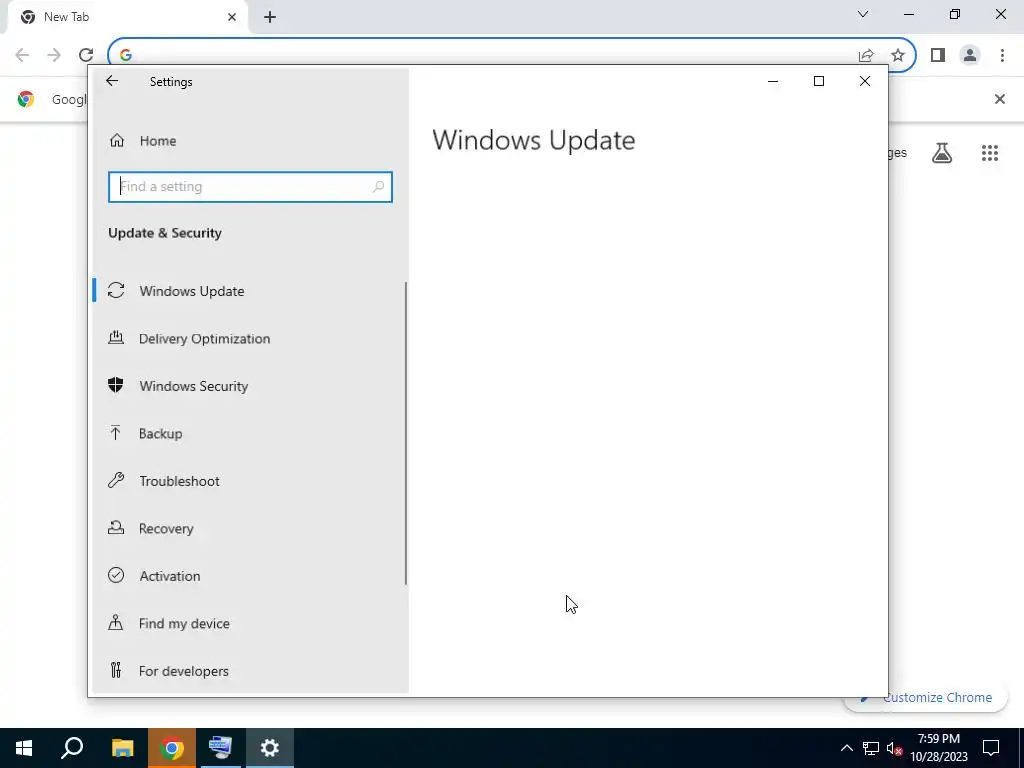Share this page from Chrome address bar

(x=866, y=55)
